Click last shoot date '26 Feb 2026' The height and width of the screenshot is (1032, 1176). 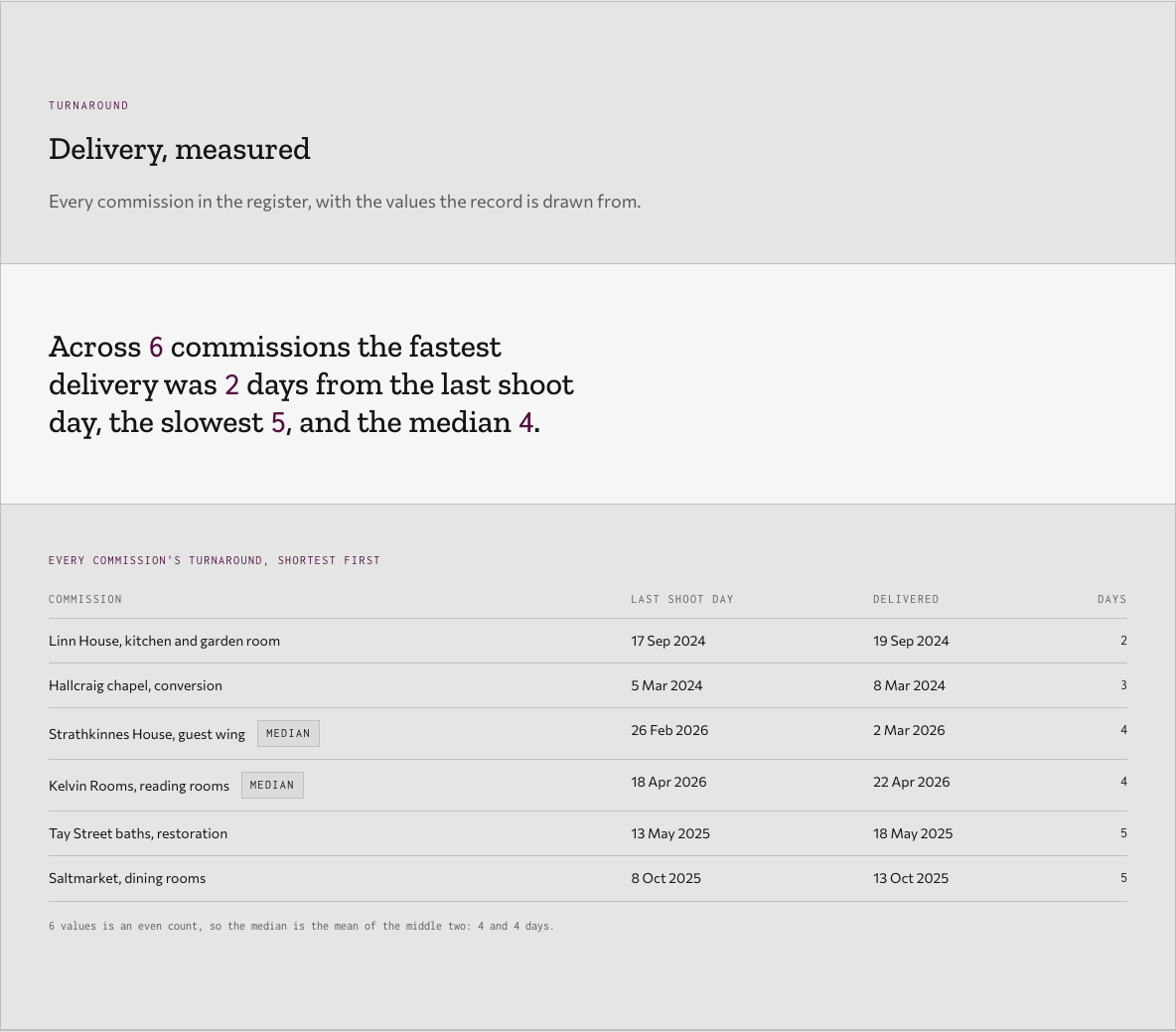coord(669,730)
